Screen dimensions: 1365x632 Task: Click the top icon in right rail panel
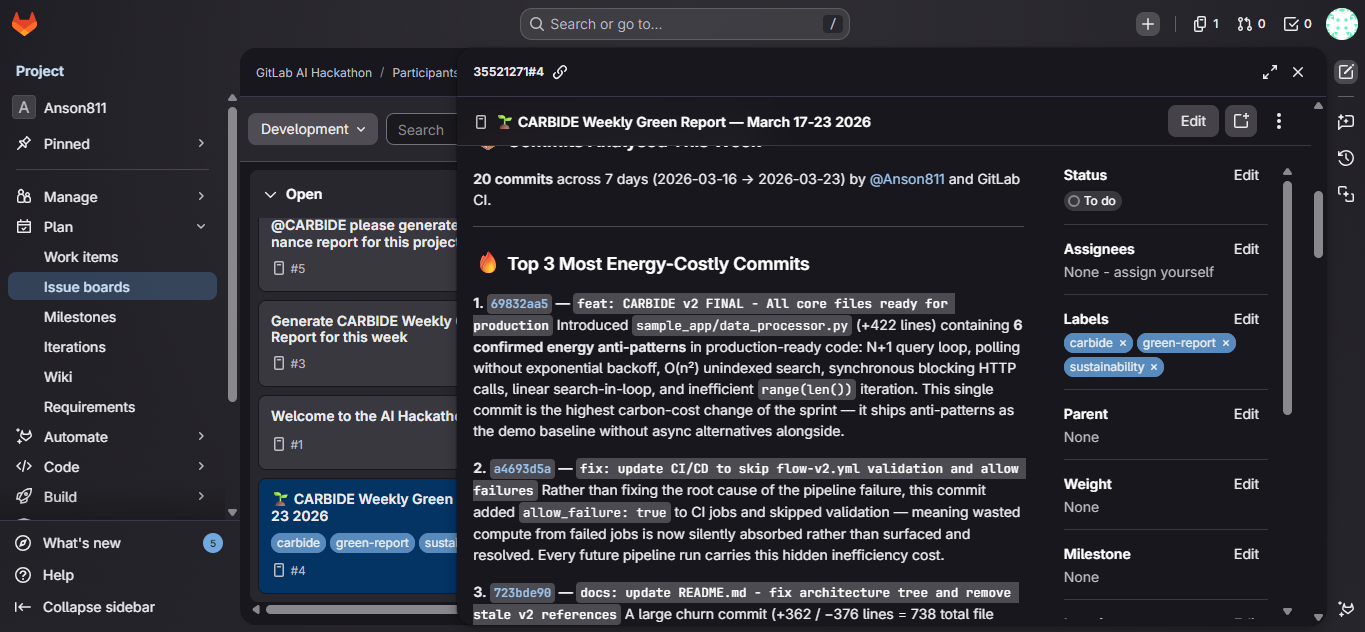coord(1346,72)
